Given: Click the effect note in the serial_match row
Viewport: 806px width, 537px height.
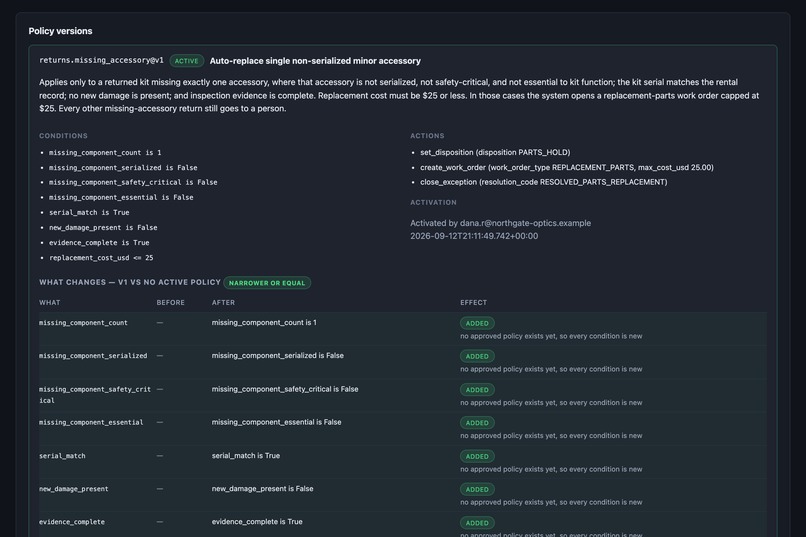Looking at the screenshot, I should 551,469.
